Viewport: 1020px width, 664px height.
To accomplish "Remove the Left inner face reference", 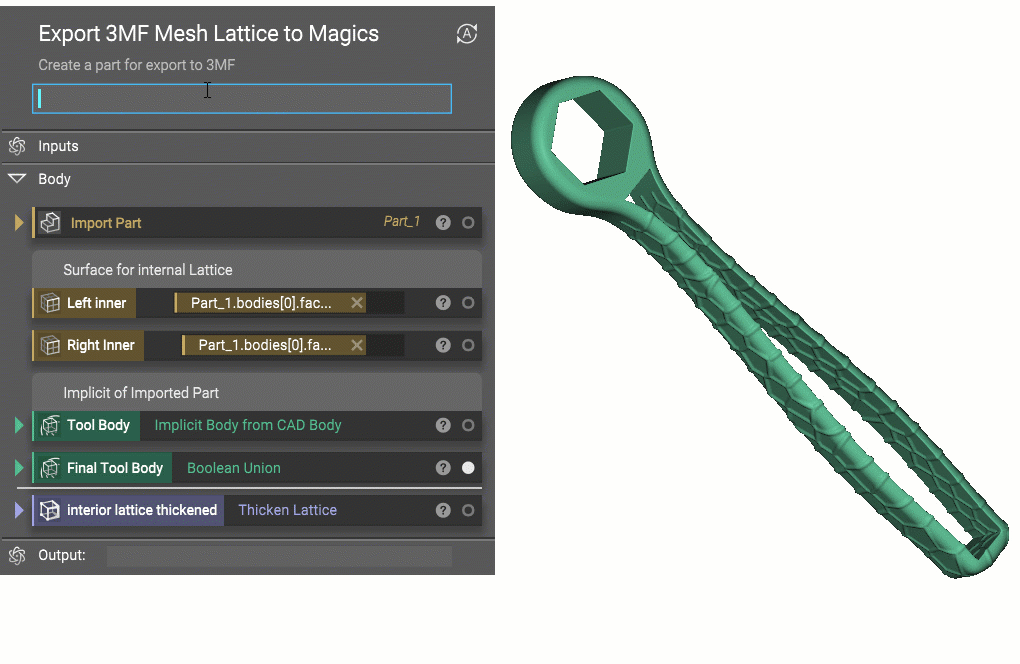I will pos(356,302).
